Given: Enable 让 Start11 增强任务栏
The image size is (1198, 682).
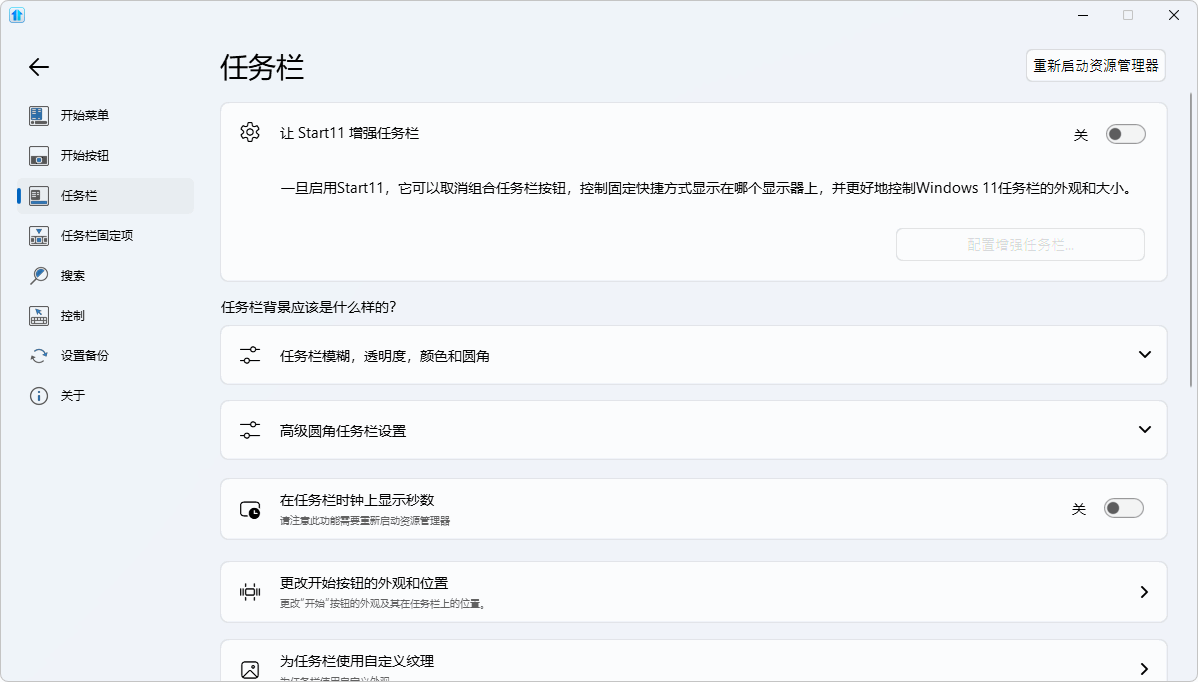Looking at the screenshot, I should tap(1125, 132).
